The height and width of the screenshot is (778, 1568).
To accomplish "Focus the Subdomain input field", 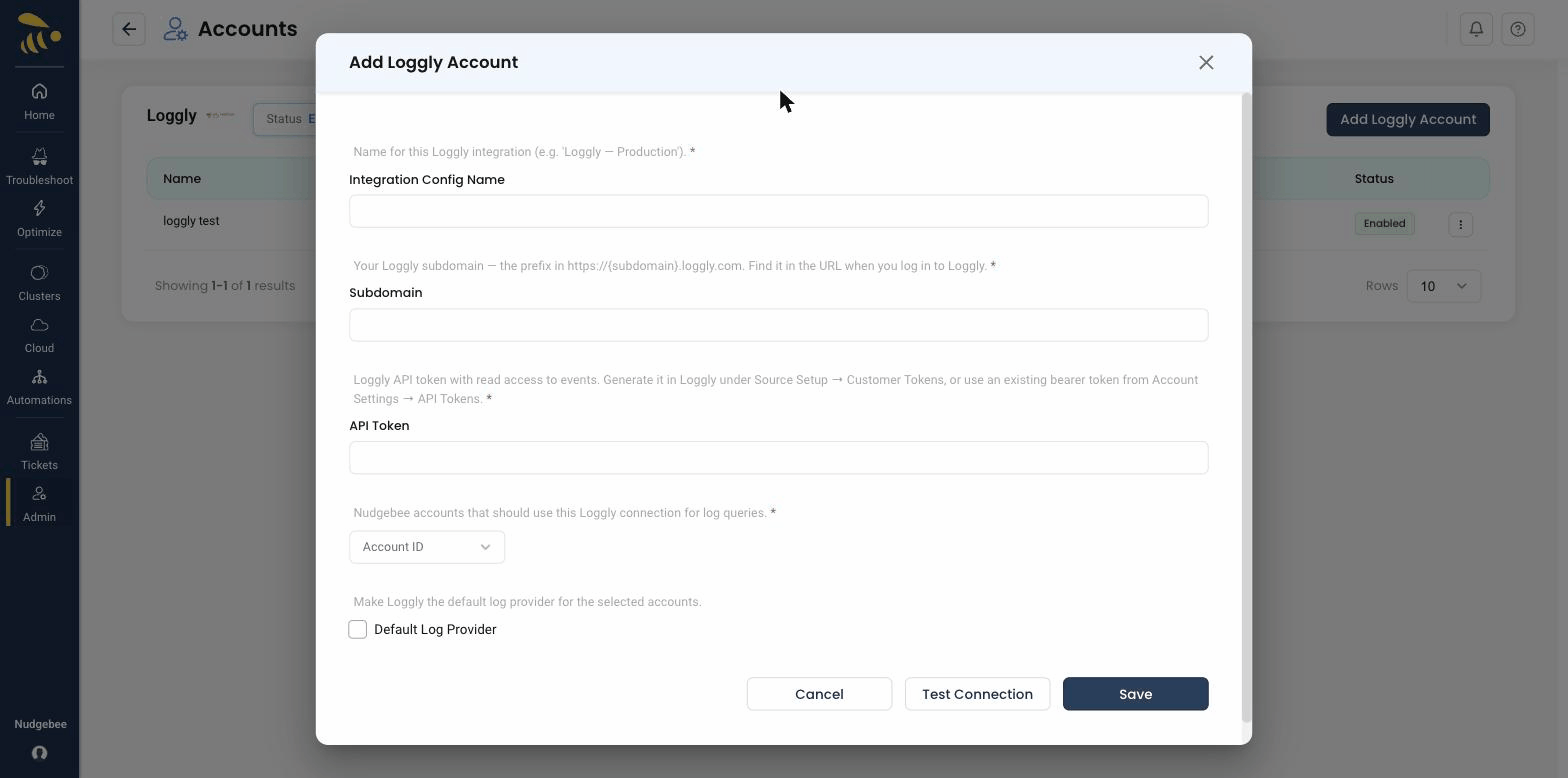I will pyautogui.click(x=778, y=325).
